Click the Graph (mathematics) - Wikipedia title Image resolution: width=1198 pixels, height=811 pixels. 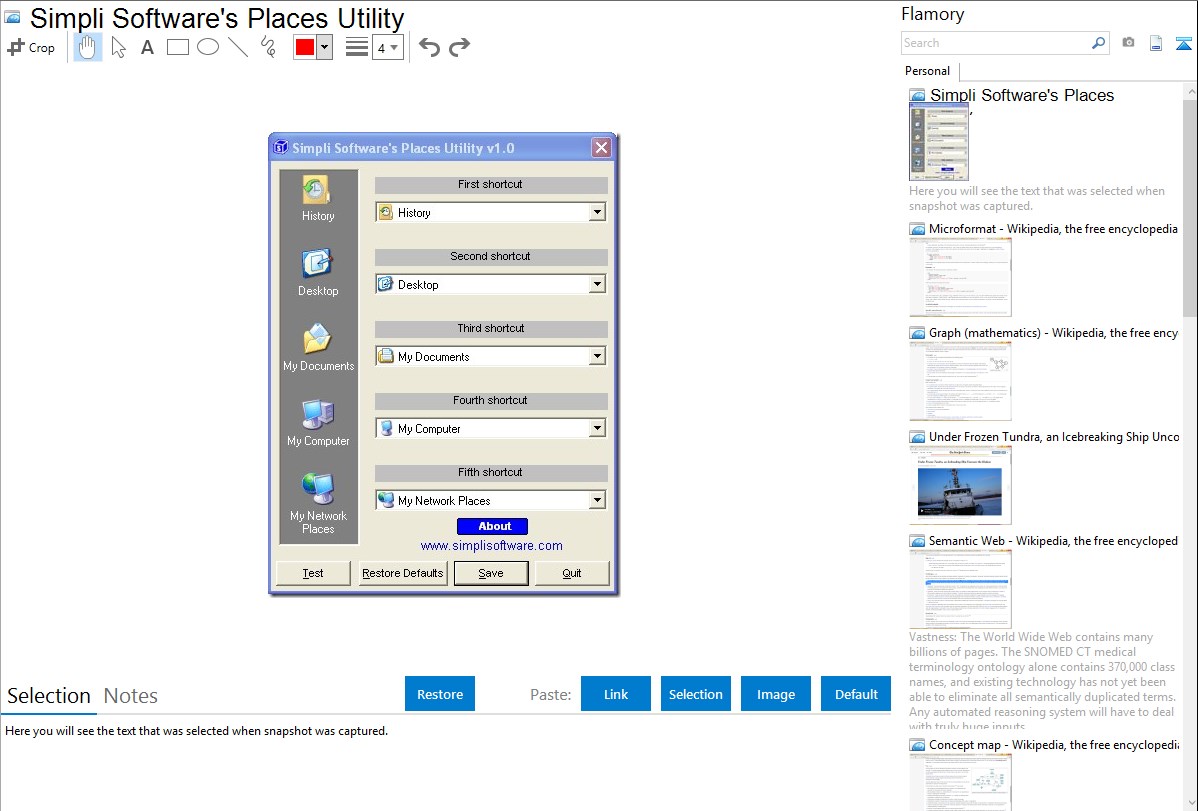(x=1053, y=333)
